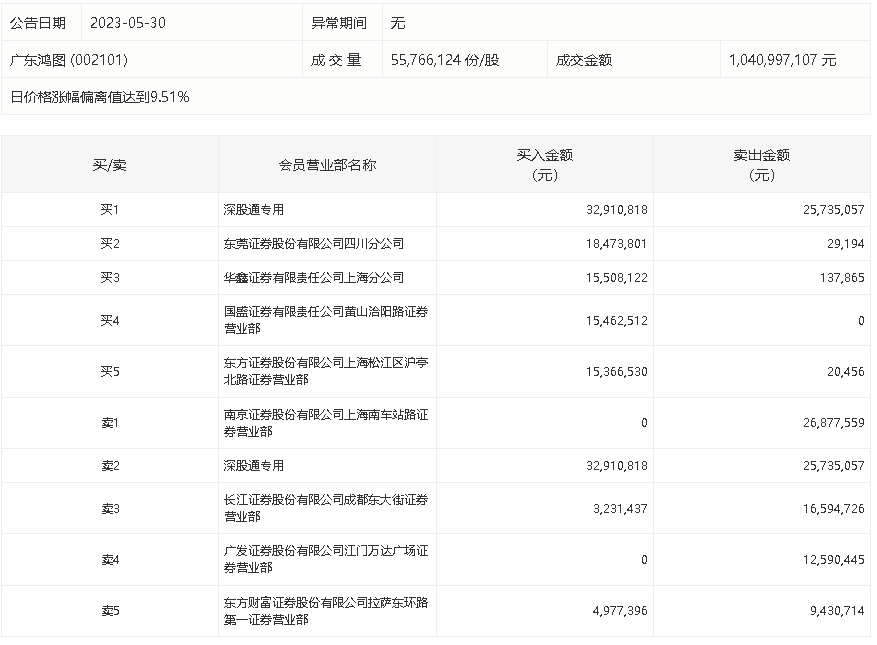
Task: Click buy amount 15,462,512
Action: point(616,321)
